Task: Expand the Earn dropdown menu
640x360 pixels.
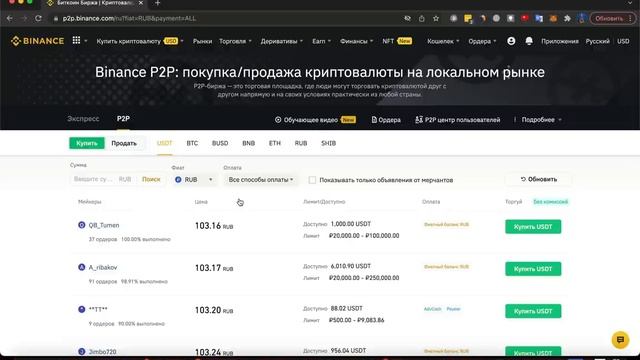Action: click(322, 41)
